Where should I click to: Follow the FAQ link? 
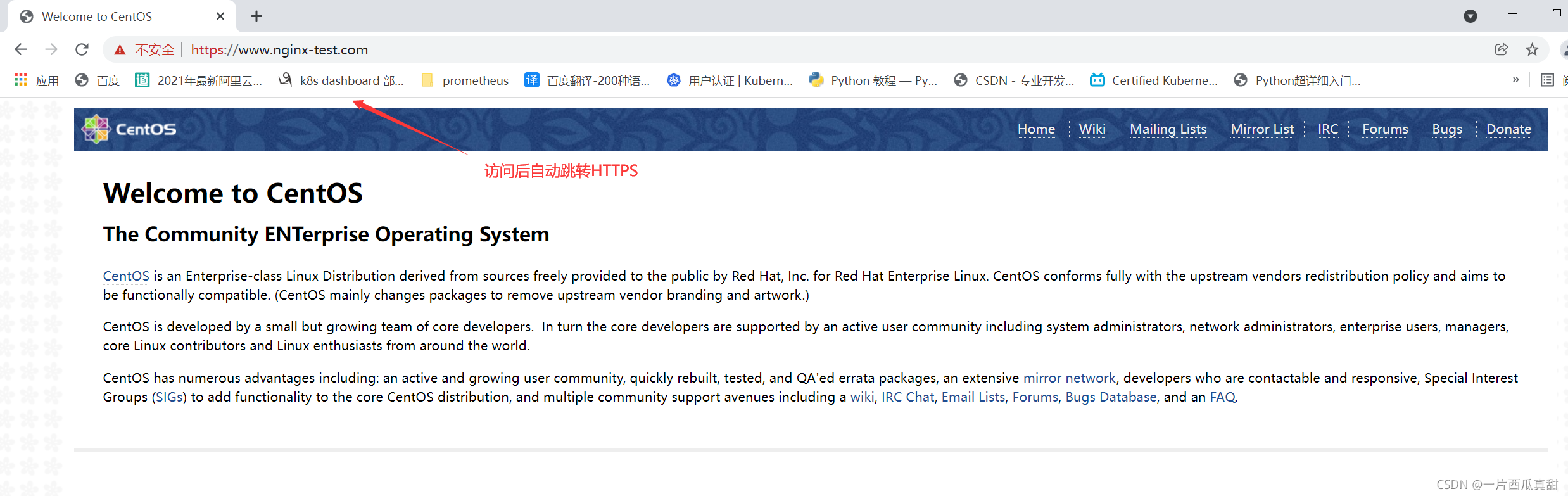pos(1222,397)
